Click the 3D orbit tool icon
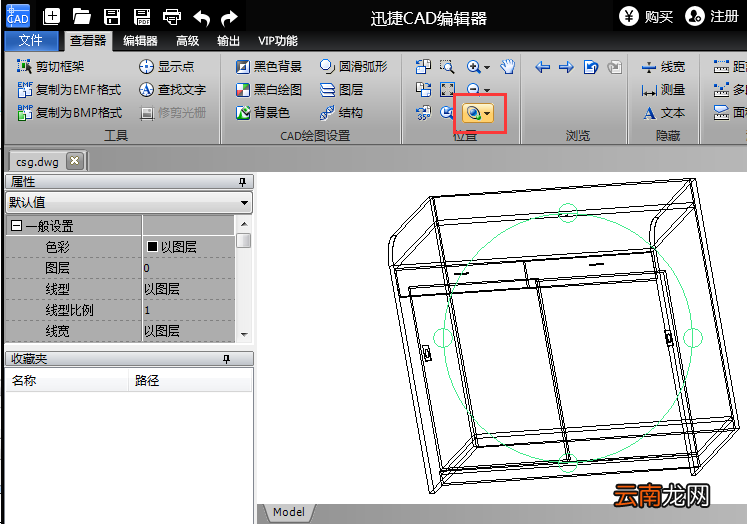The width and height of the screenshot is (747, 524). [x=473, y=113]
